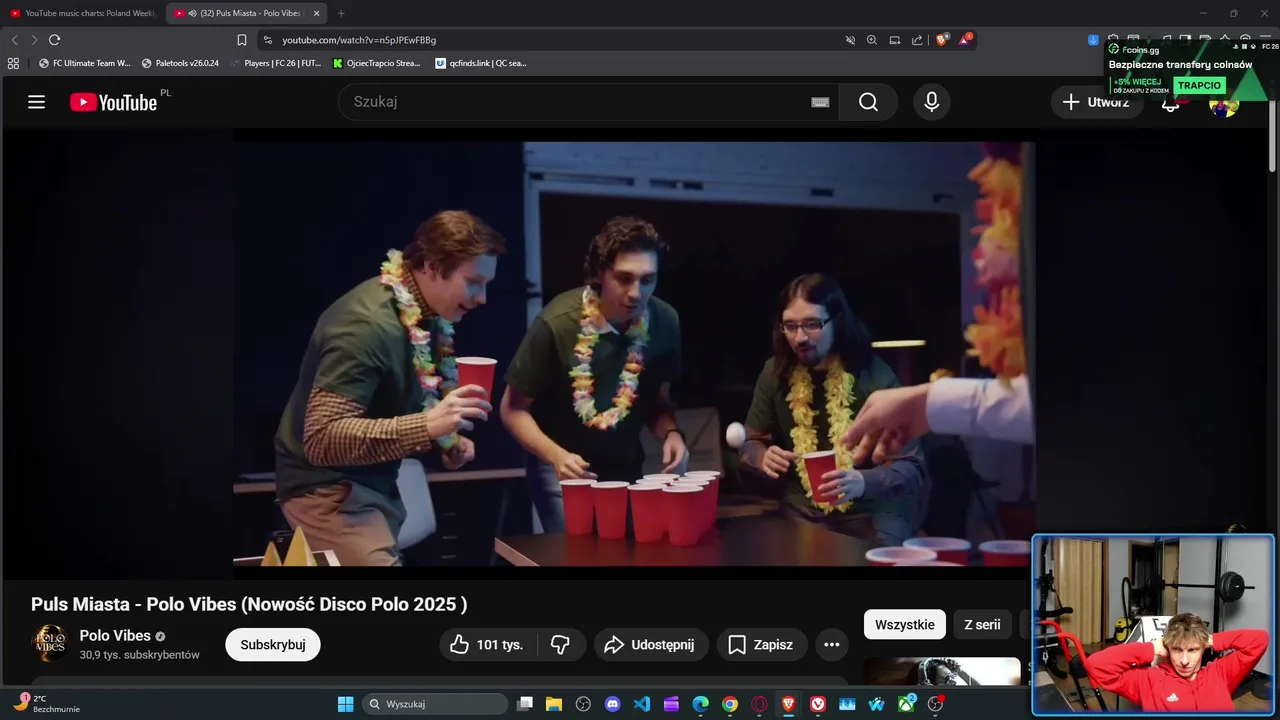This screenshot has width=1280, height=720.
Task: Open Visual Studio Code from taskbar
Action: [x=642, y=704]
